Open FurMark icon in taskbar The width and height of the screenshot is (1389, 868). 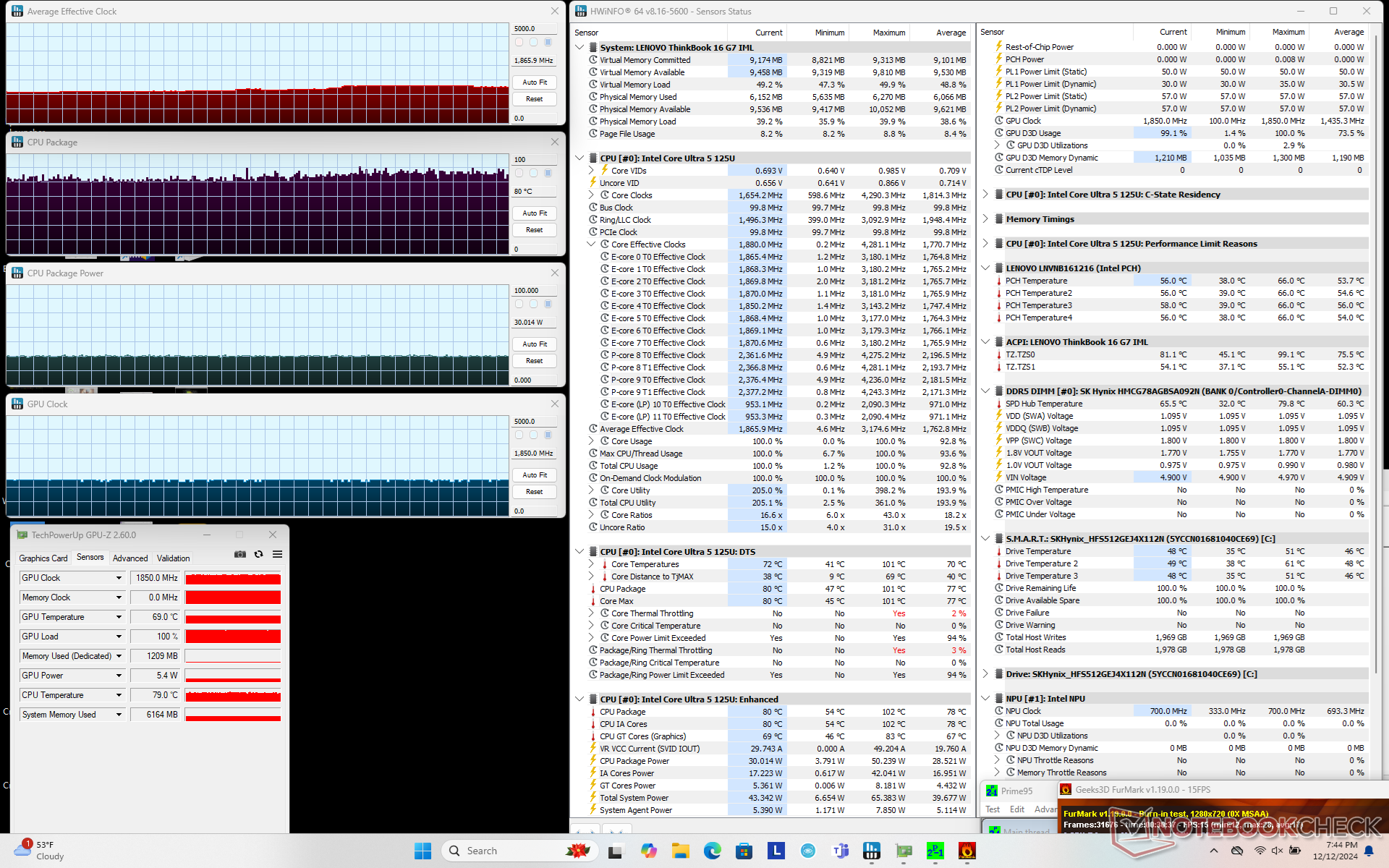(x=967, y=851)
